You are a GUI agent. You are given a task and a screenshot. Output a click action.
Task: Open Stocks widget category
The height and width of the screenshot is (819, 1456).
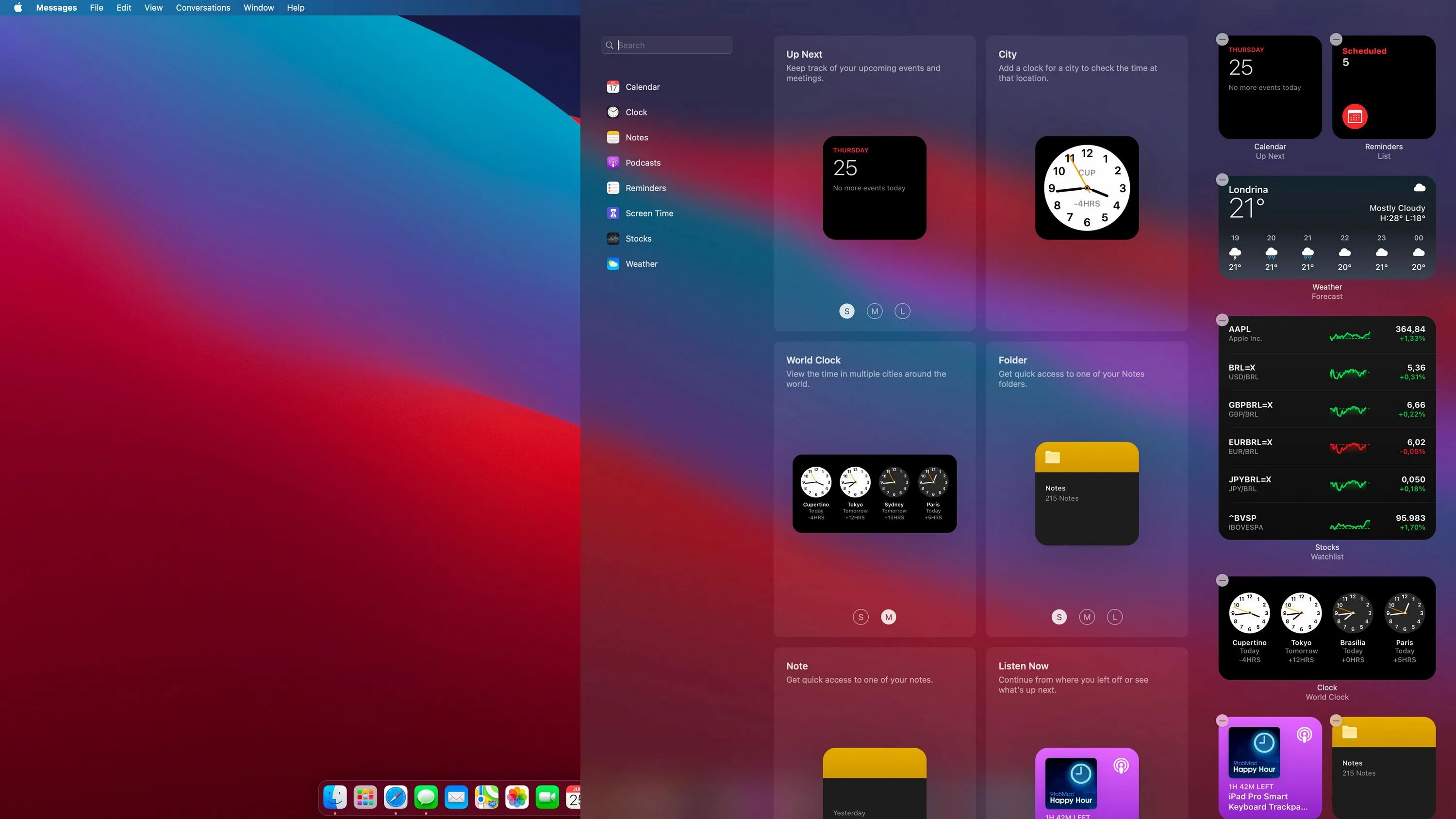click(638, 239)
